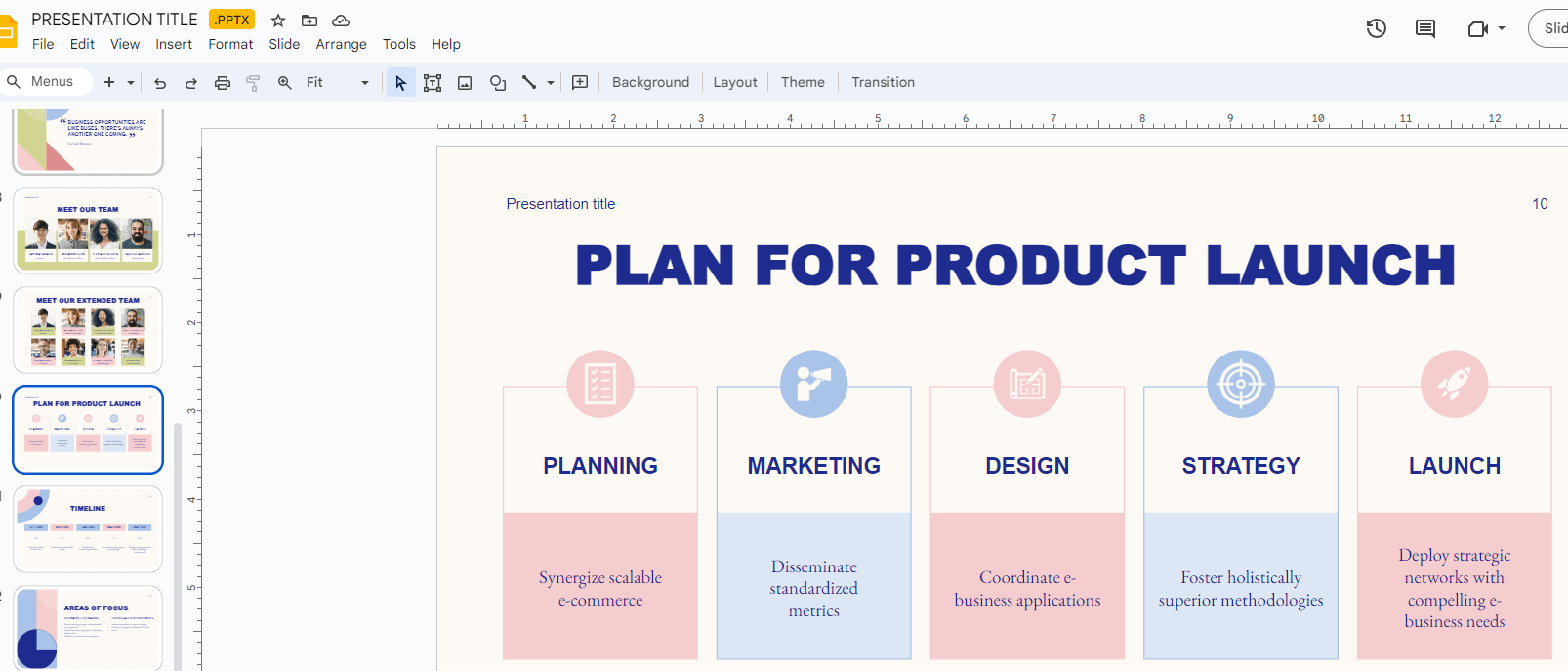This screenshot has height=671, width=1568.
Task: Check the cloud document status icon
Action: pyautogui.click(x=341, y=21)
